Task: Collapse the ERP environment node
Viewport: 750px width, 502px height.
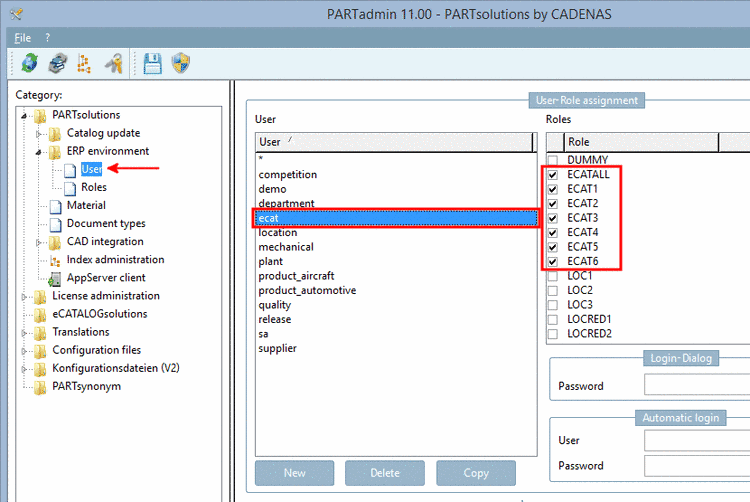Action: (x=39, y=152)
